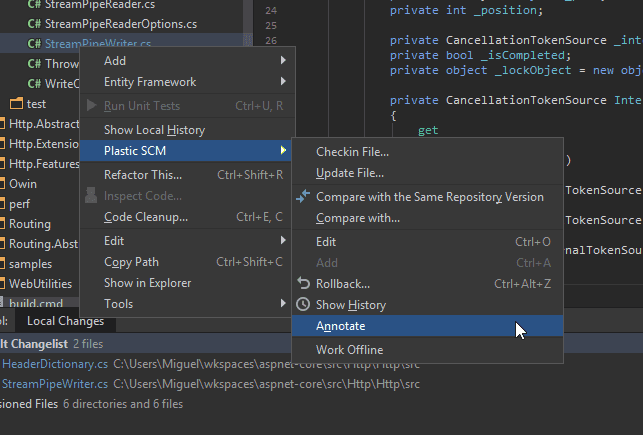Viewport: 643px width, 435px height.
Task: Click the Code Cleanup broom icon
Action: 92,217
